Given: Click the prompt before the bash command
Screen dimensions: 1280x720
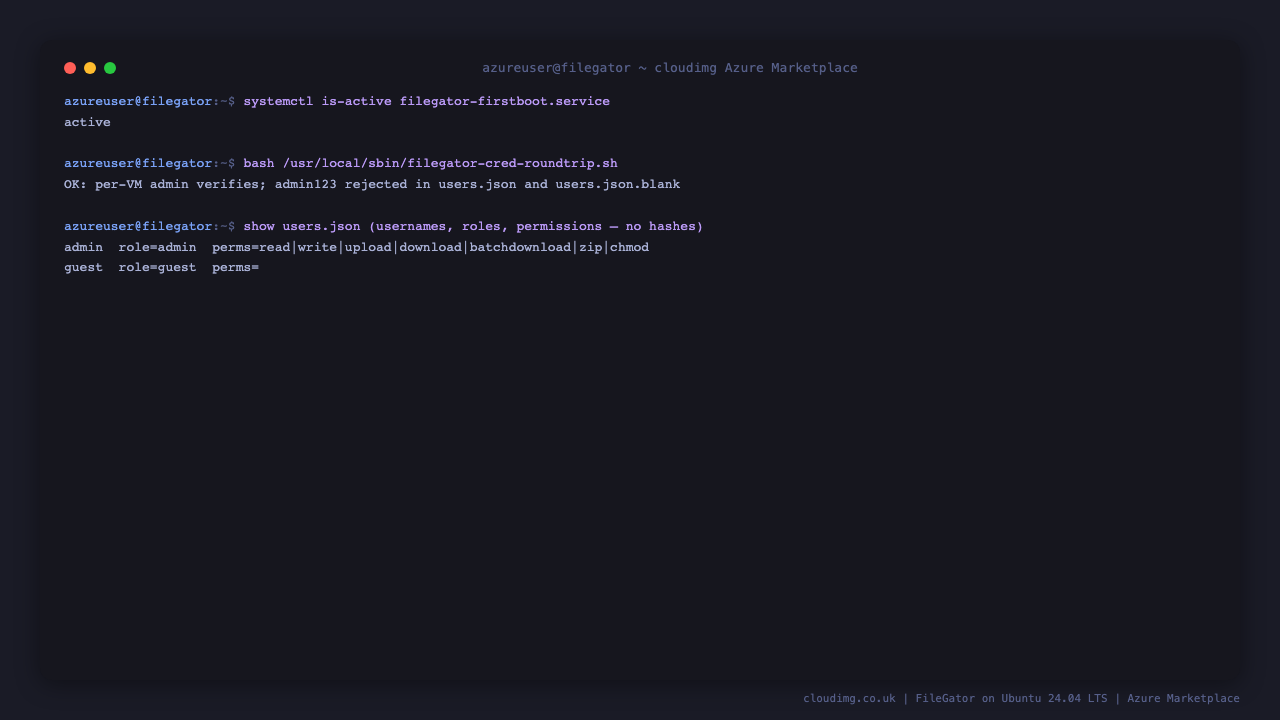Looking at the screenshot, I should tap(150, 163).
